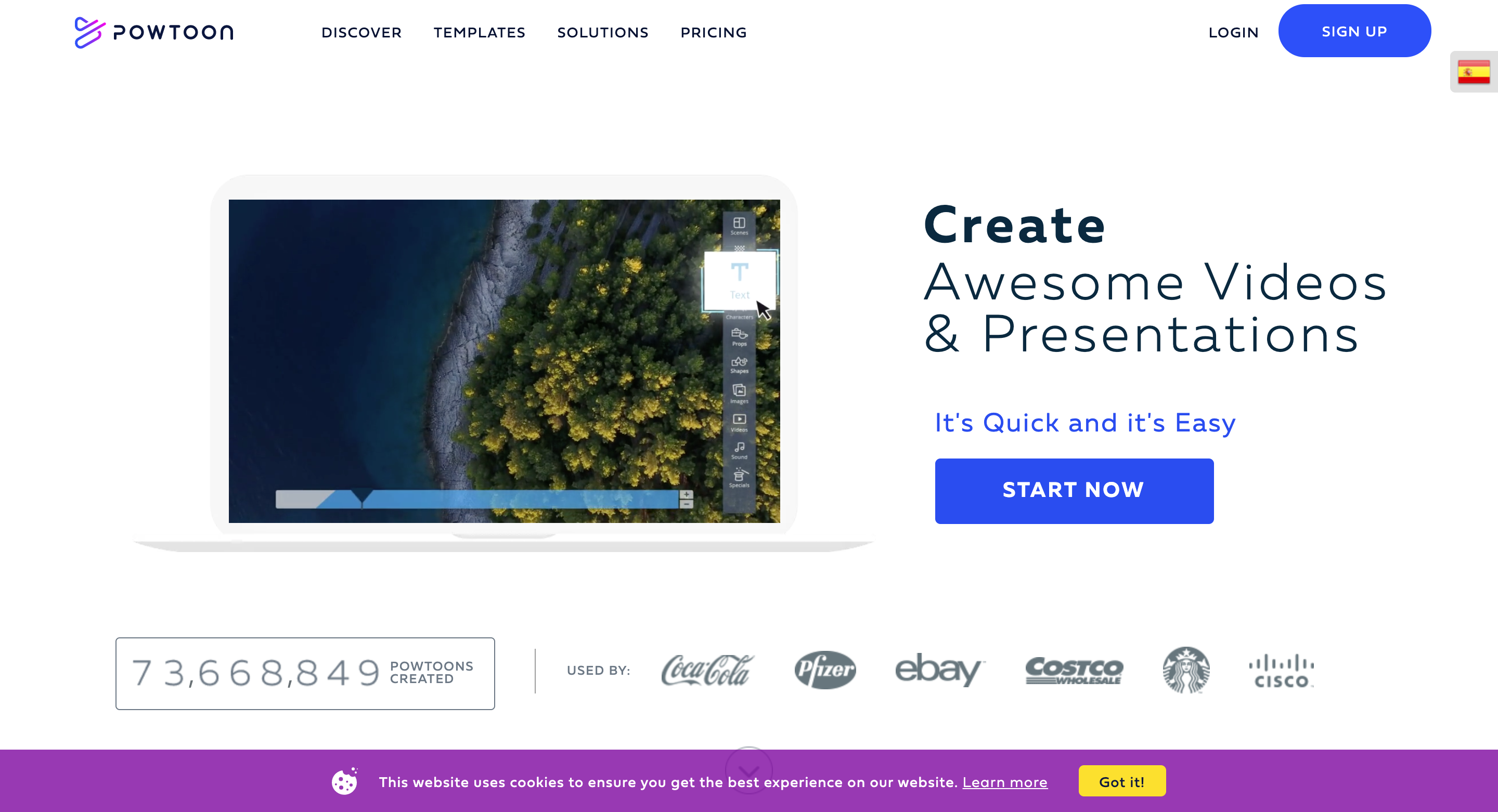Click the Got it! cookie button

tap(1119, 782)
